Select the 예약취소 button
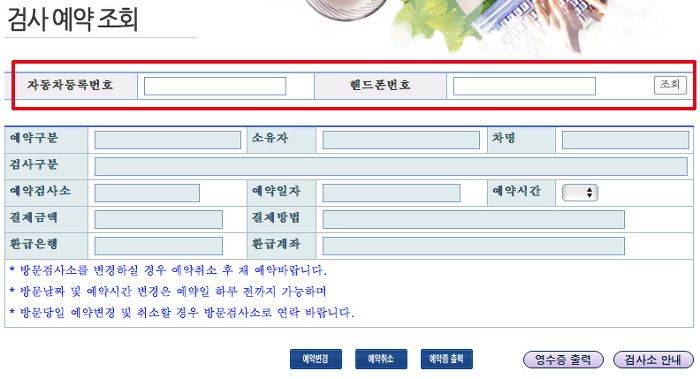The height and width of the screenshot is (379, 700). [x=381, y=359]
